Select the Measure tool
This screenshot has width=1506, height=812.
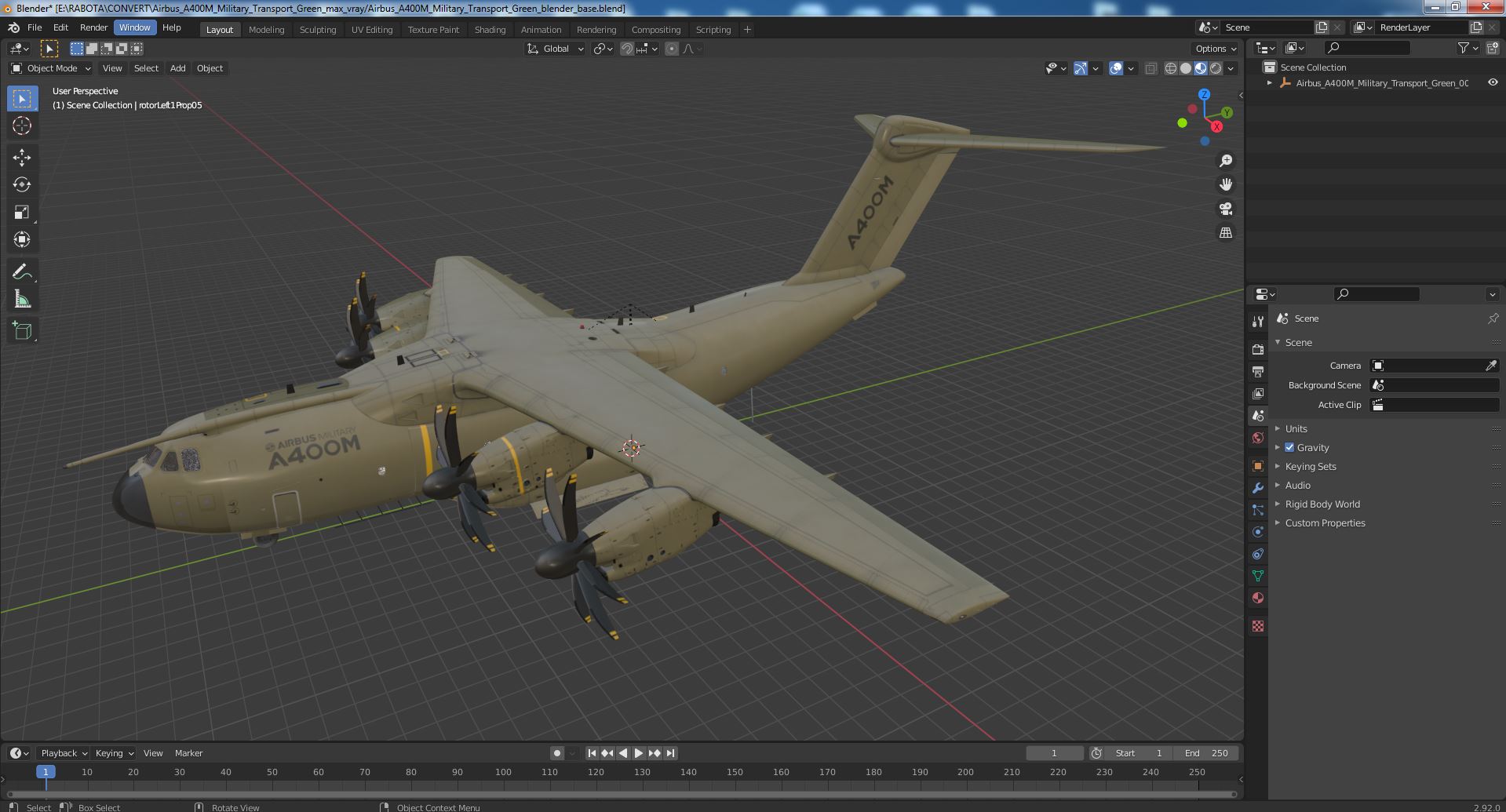(22, 299)
